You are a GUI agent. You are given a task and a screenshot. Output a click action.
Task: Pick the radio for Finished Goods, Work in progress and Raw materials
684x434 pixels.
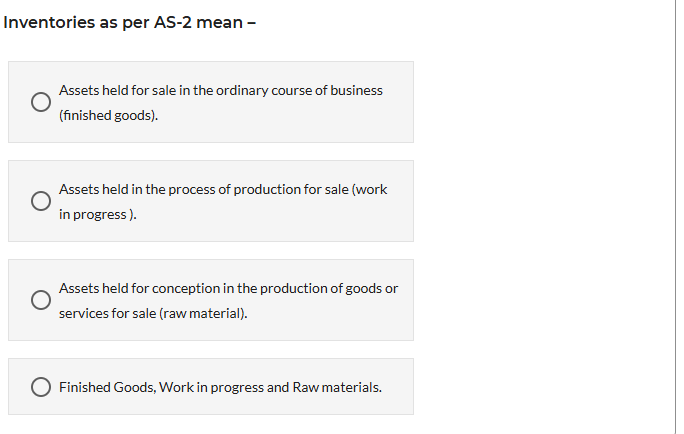point(40,387)
